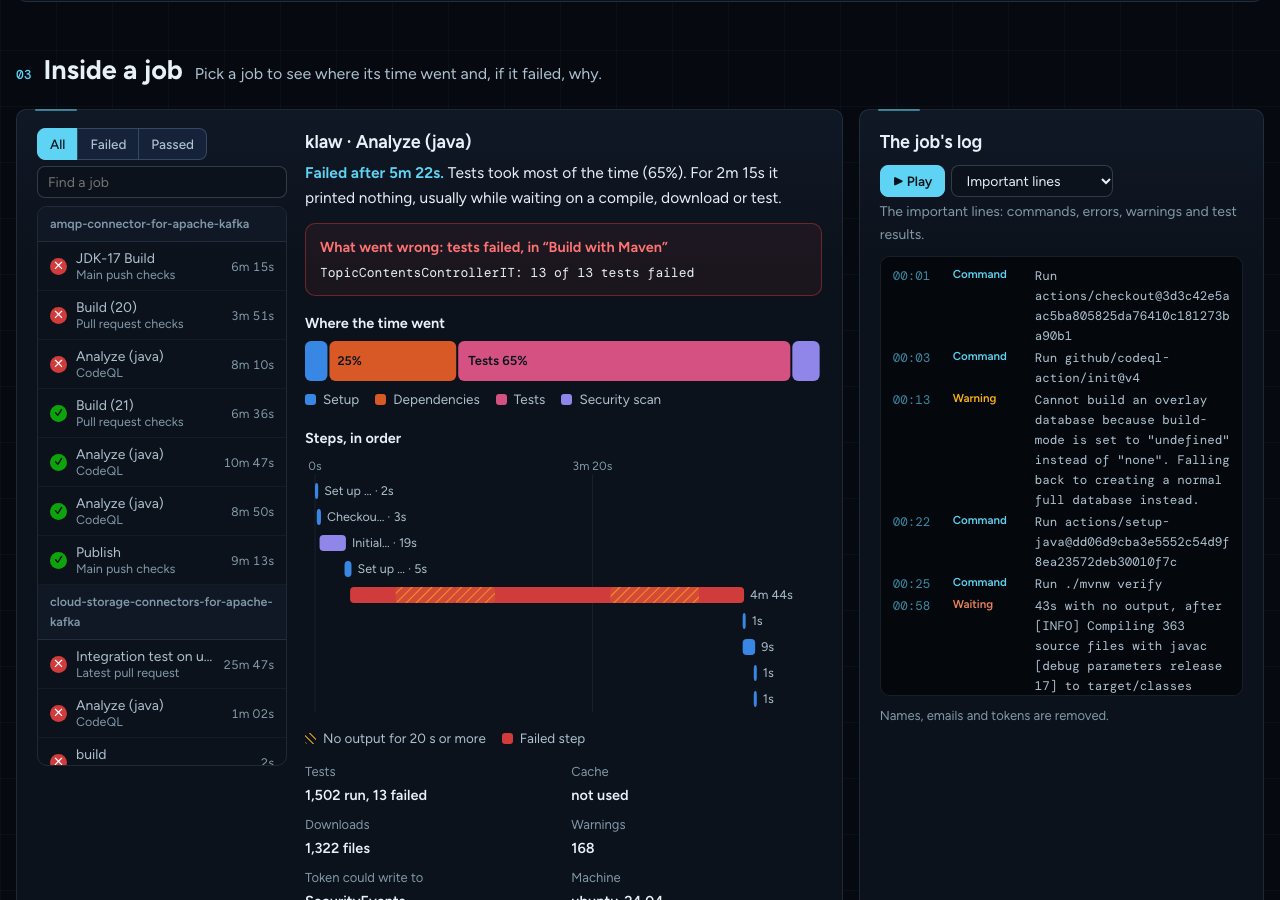Image resolution: width=1280 pixels, height=900 pixels.
Task: Click the failed icon on the 8m 10s Analyze job
Action: coord(58,364)
